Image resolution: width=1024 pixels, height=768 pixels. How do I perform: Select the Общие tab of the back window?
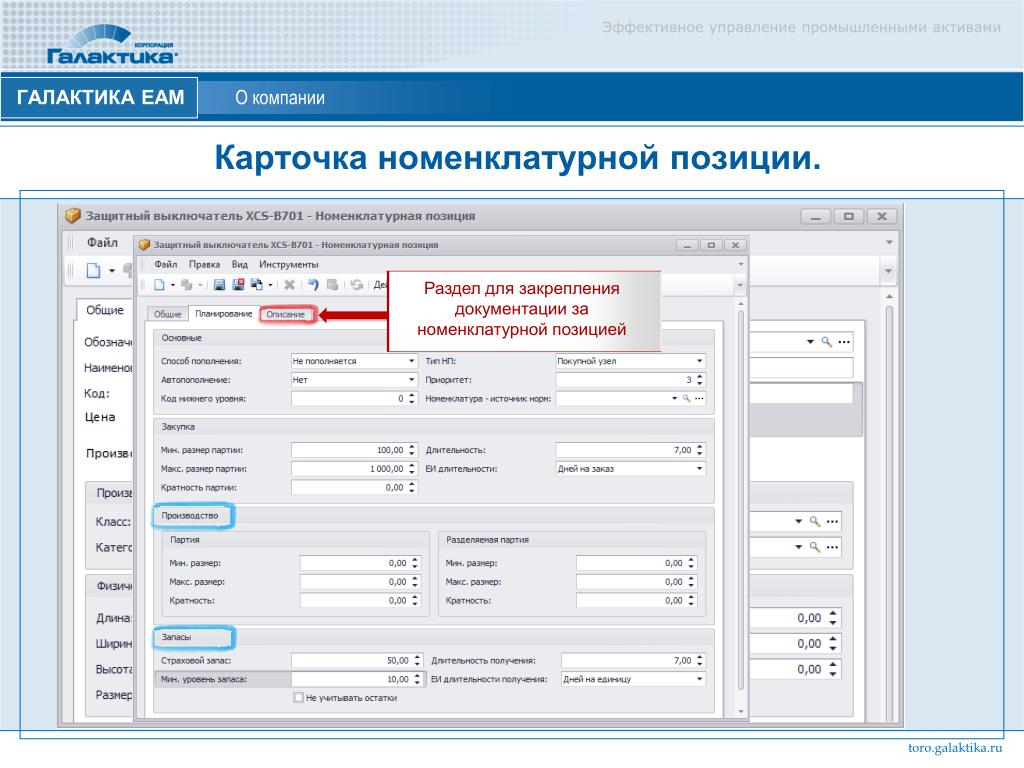click(x=105, y=310)
